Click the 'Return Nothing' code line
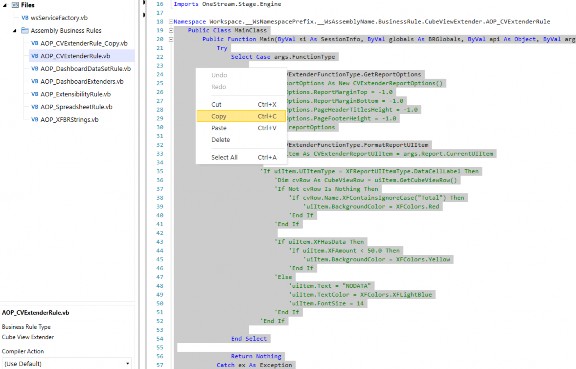 pyautogui.click(x=256, y=357)
